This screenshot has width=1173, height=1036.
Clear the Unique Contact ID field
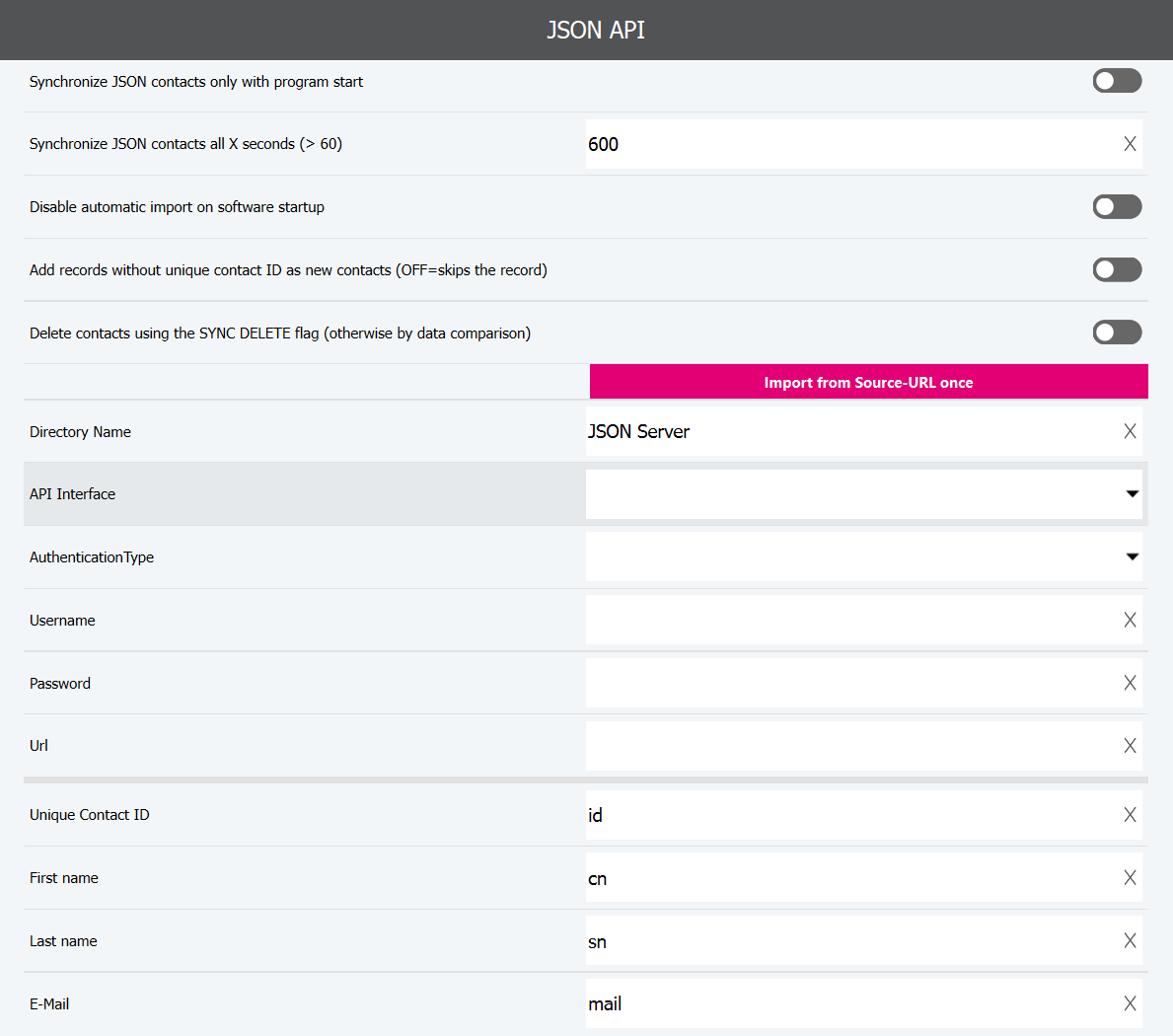click(x=1130, y=815)
